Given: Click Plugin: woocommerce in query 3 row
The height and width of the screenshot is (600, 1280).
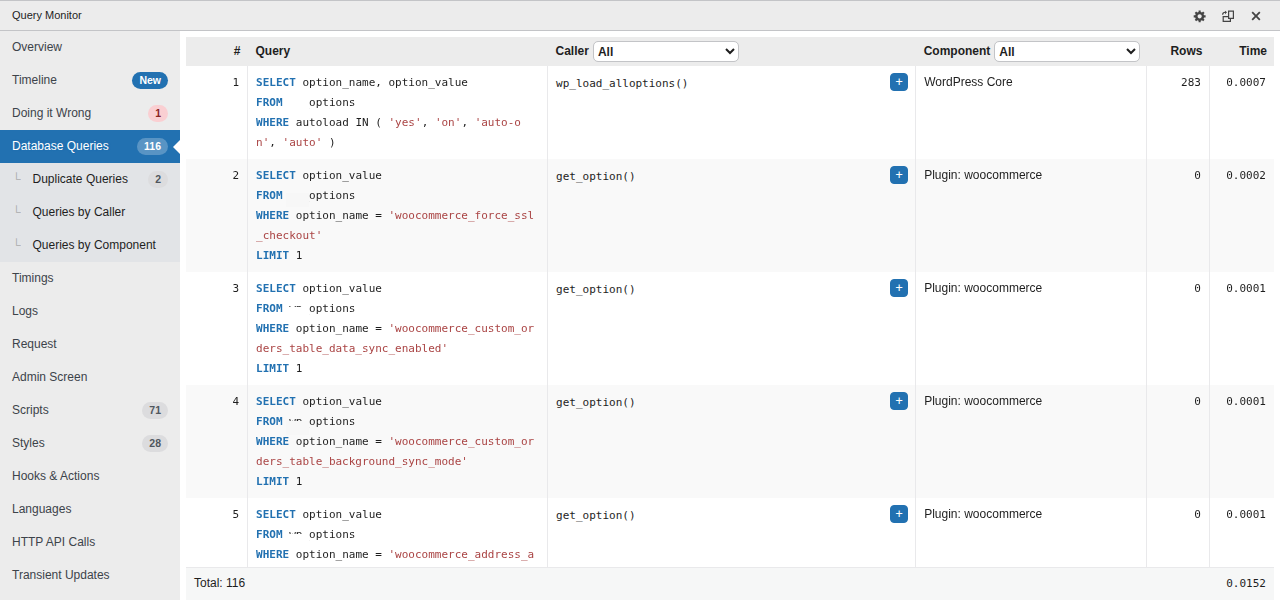Looking at the screenshot, I should [x=983, y=288].
